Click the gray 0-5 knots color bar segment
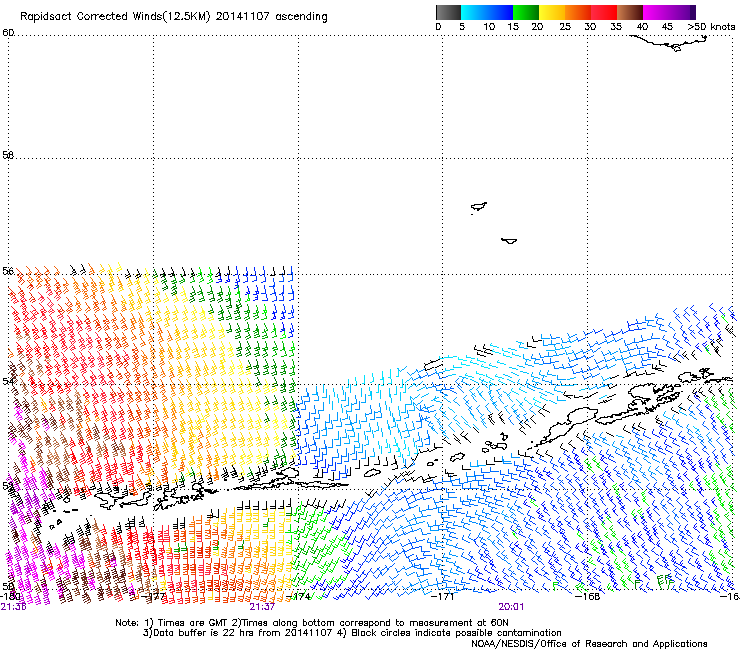740x650 pixels. tap(448, 12)
